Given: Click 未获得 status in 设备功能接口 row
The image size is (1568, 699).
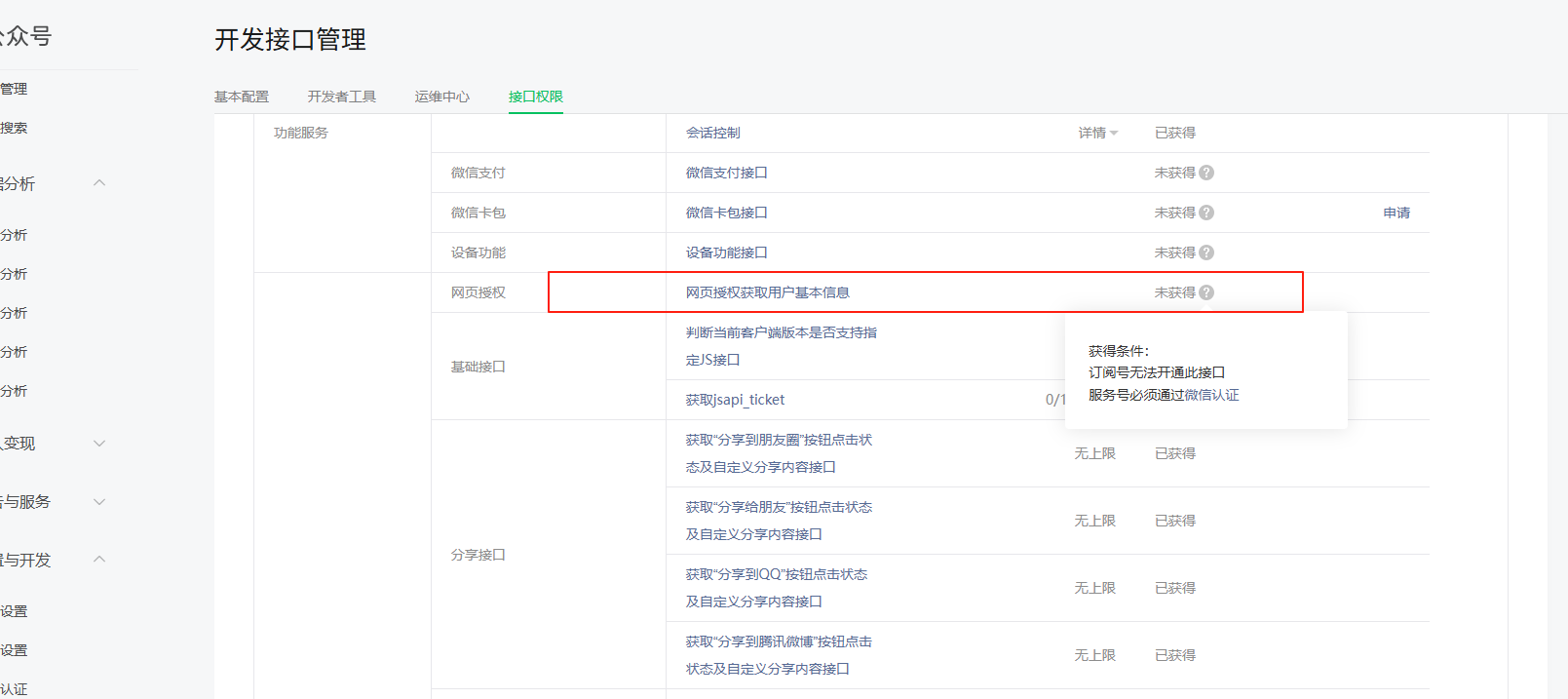Looking at the screenshot, I should 1175,252.
